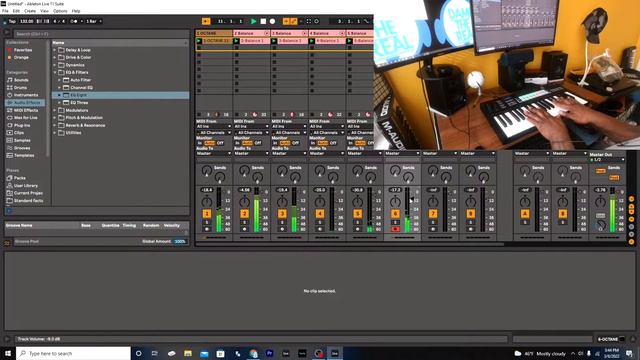Screen dimensions: 640x360
Task: Click the Tap tempo button
Action: (12, 21)
